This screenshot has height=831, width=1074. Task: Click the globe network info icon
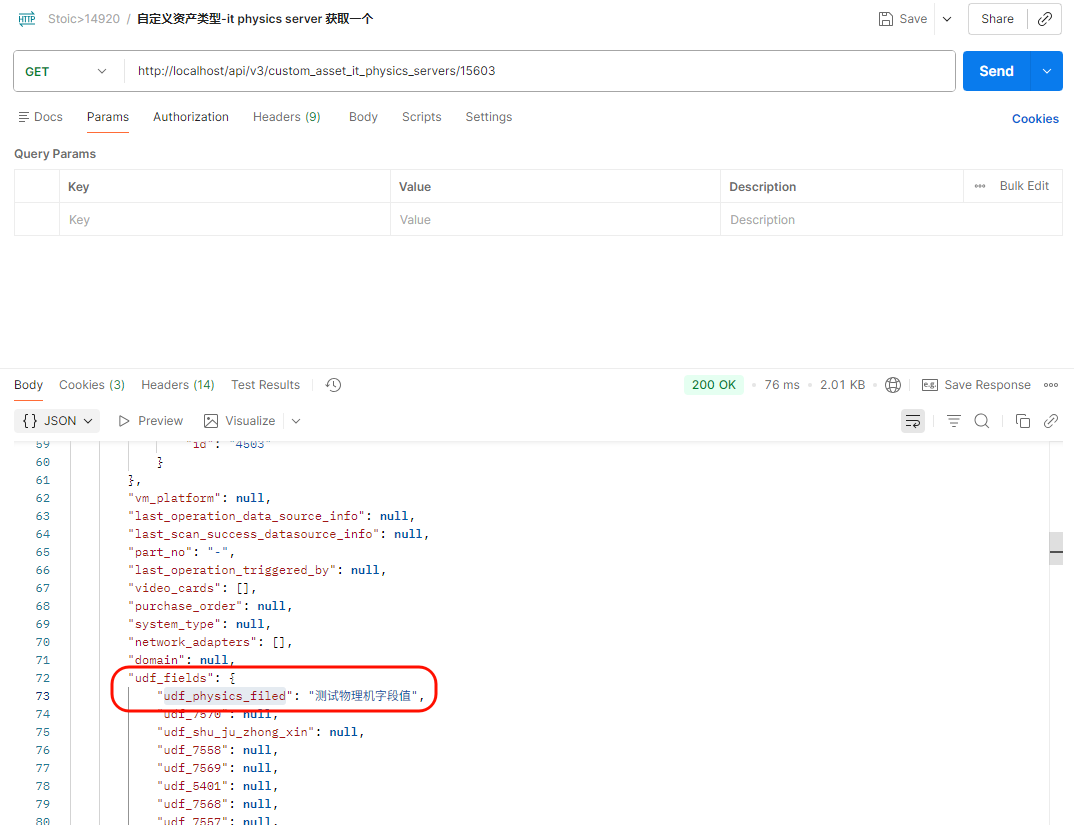(893, 385)
